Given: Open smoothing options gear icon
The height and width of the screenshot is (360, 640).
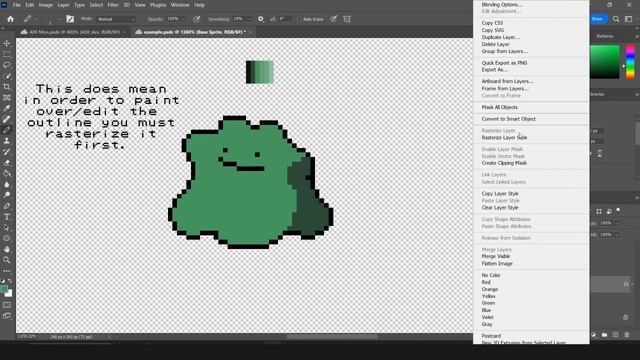Looking at the screenshot, I should pos(260,19).
